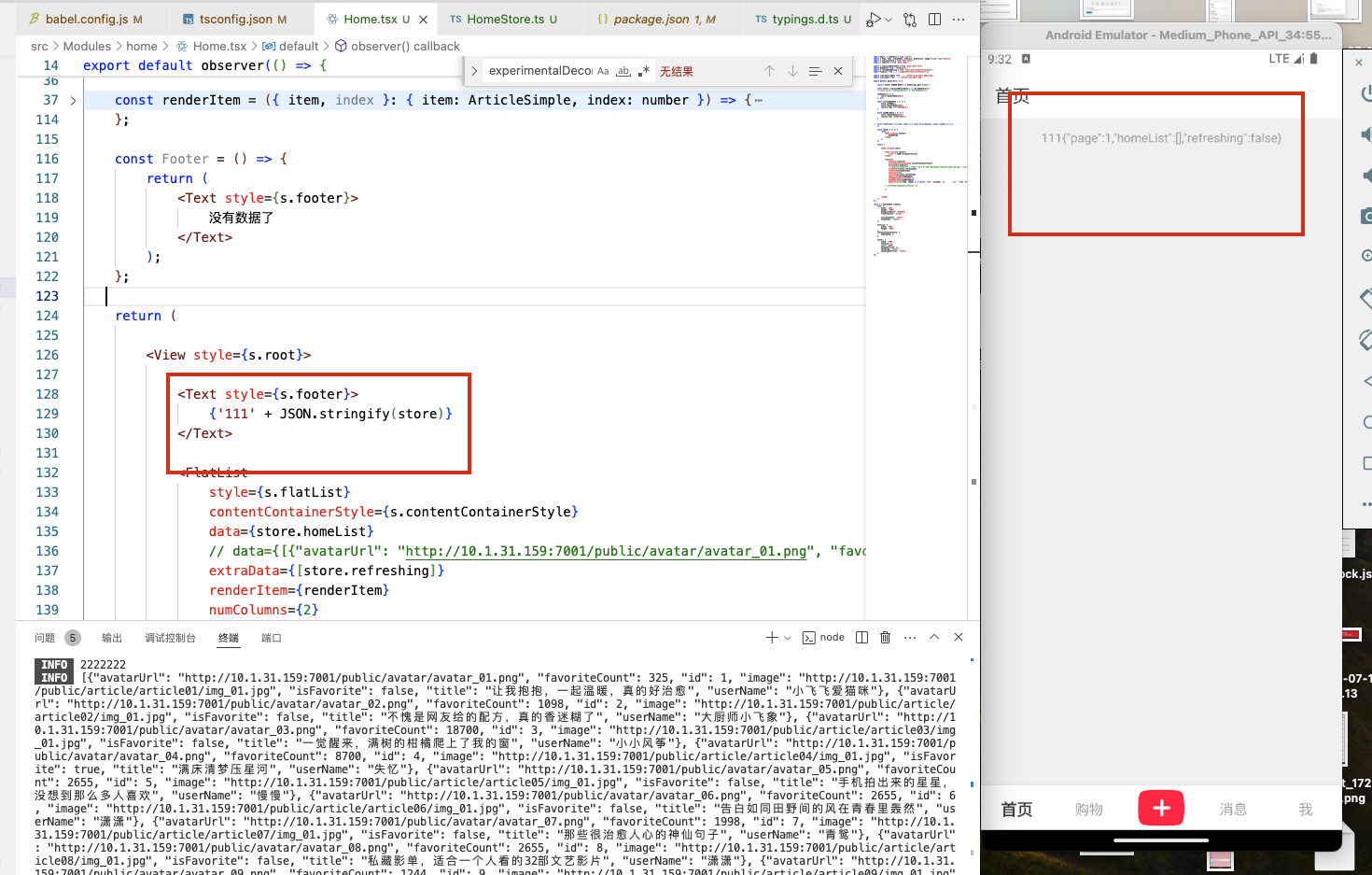Open the 问题 (Problems) panel tab
1372x875 pixels.
45,638
